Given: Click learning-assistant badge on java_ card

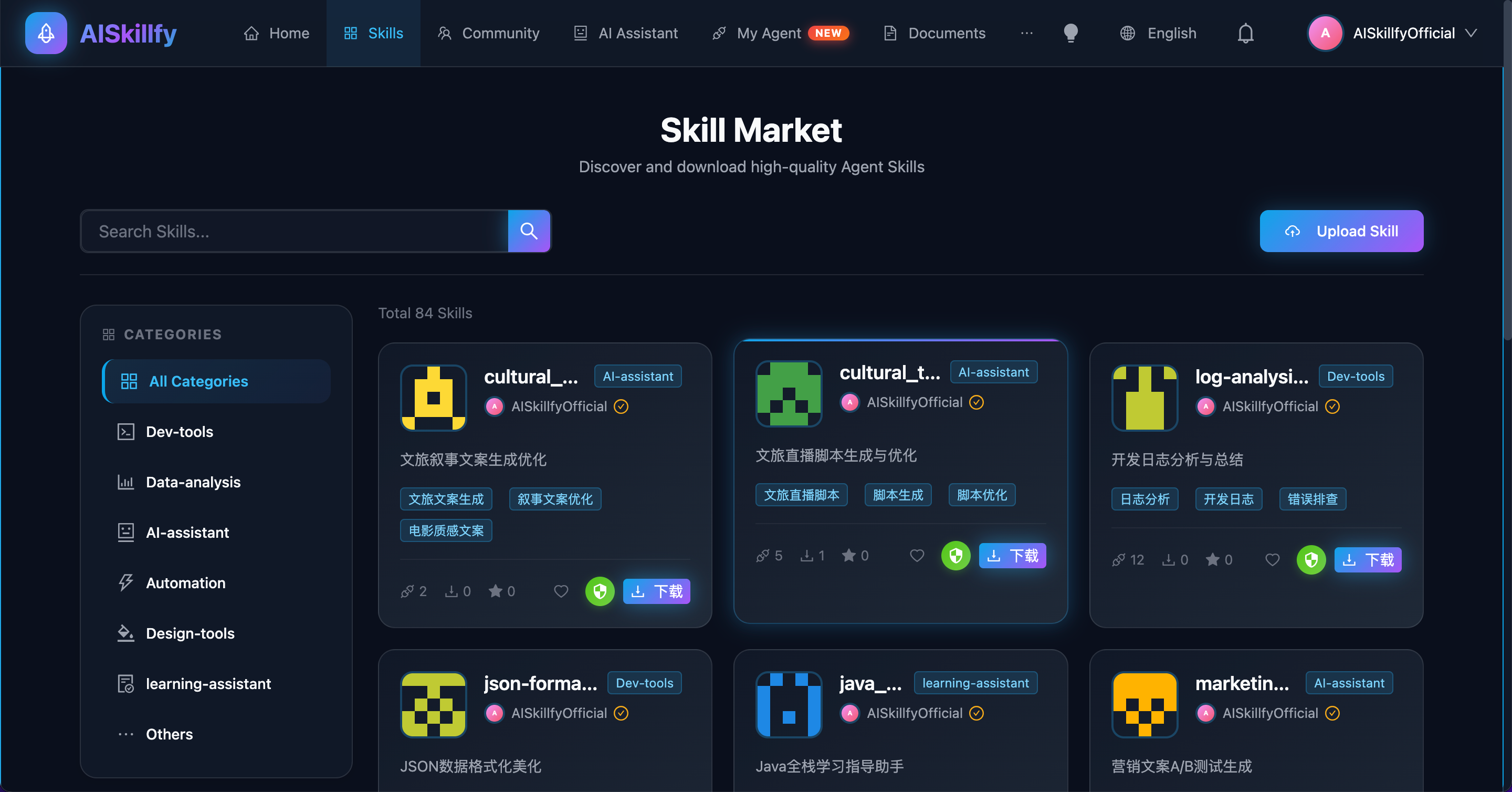Looking at the screenshot, I should [x=975, y=683].
